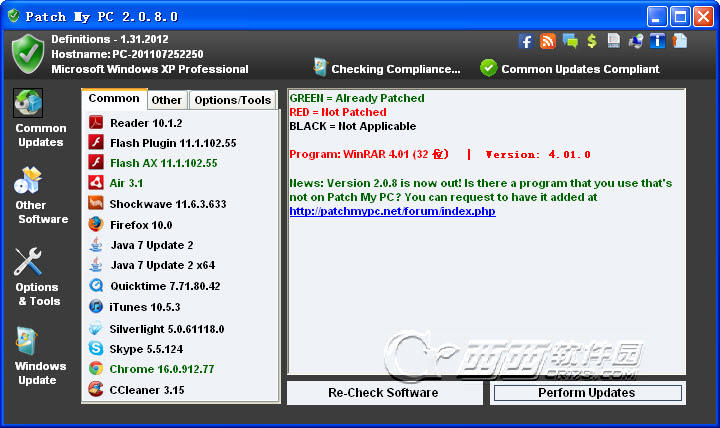
Task: Click the Perform Updates button
Action: tap(587, 393)
